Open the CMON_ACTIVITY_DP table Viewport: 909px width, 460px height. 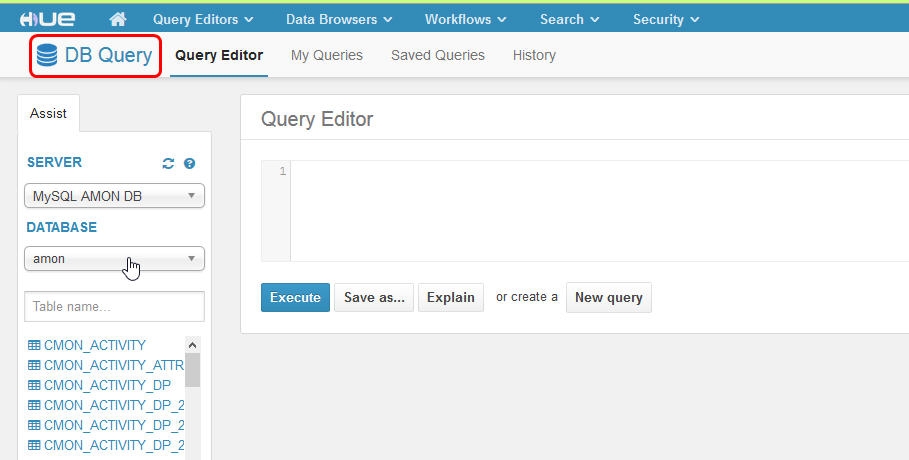point(108,385)
